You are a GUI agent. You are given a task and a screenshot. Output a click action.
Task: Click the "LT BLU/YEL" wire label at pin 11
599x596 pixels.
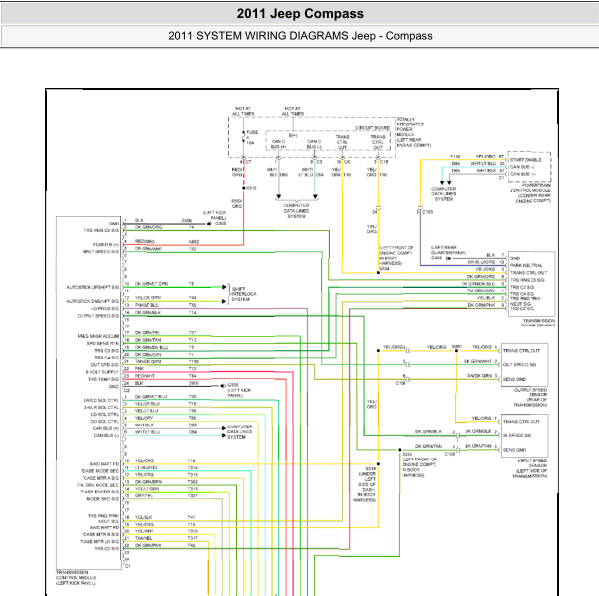tap(146, 468)
